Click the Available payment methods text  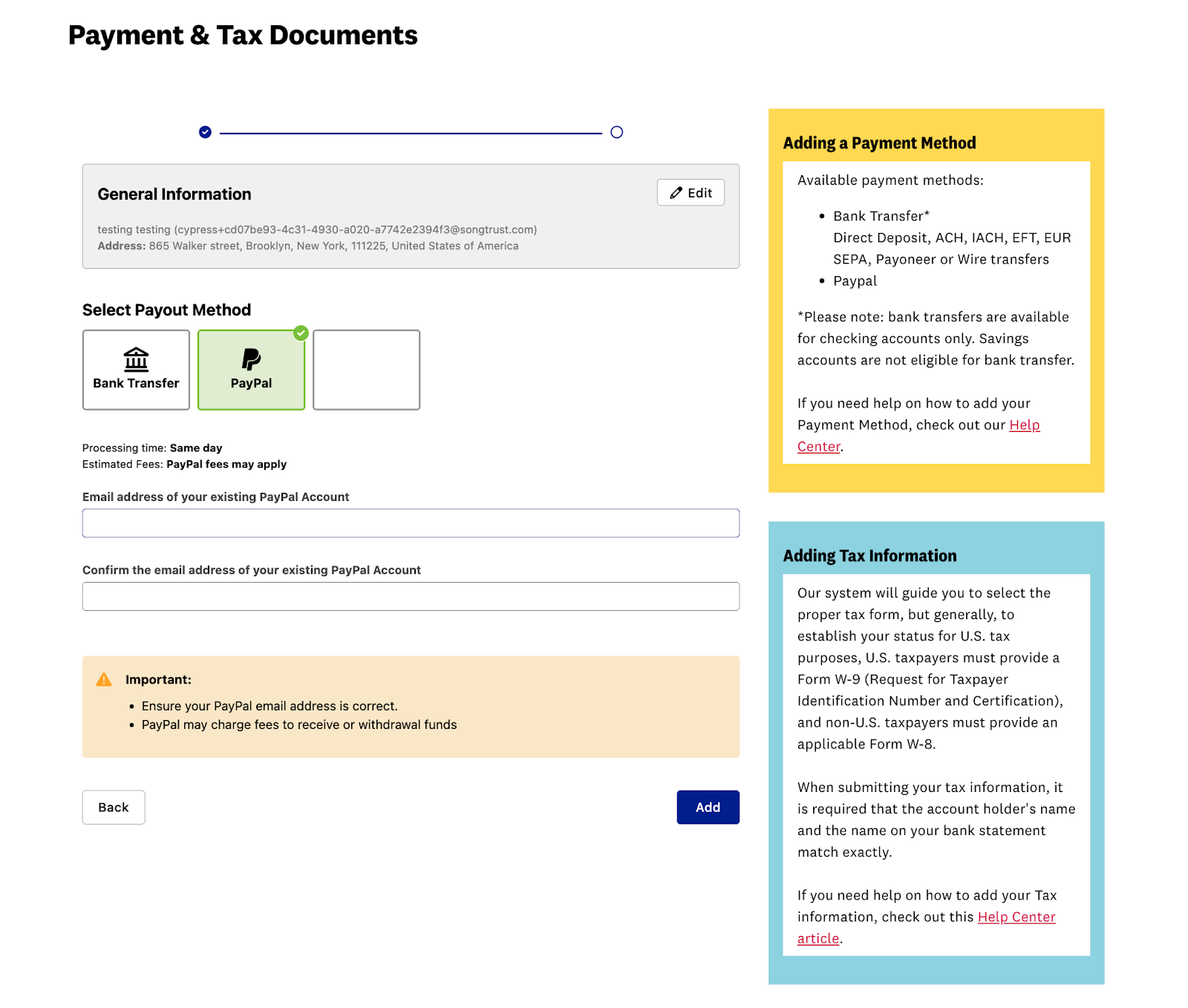point(890,180)
